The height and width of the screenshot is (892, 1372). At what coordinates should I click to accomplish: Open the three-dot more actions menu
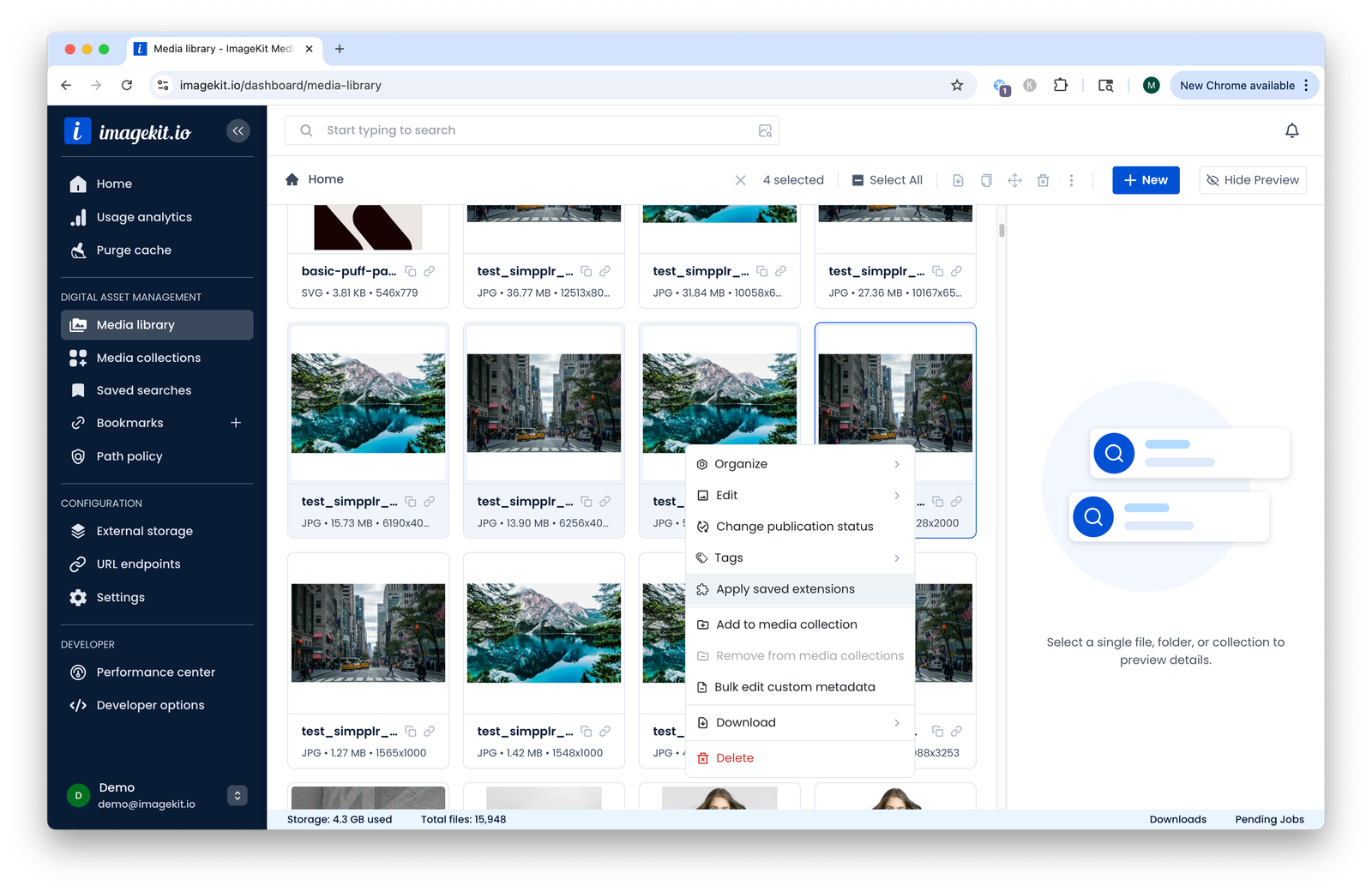1071,180
